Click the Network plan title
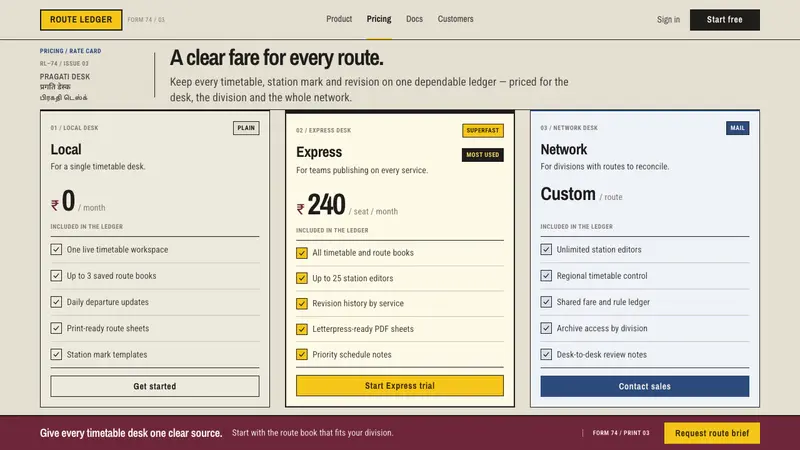800x450 pixels. (x=564, y=149)
